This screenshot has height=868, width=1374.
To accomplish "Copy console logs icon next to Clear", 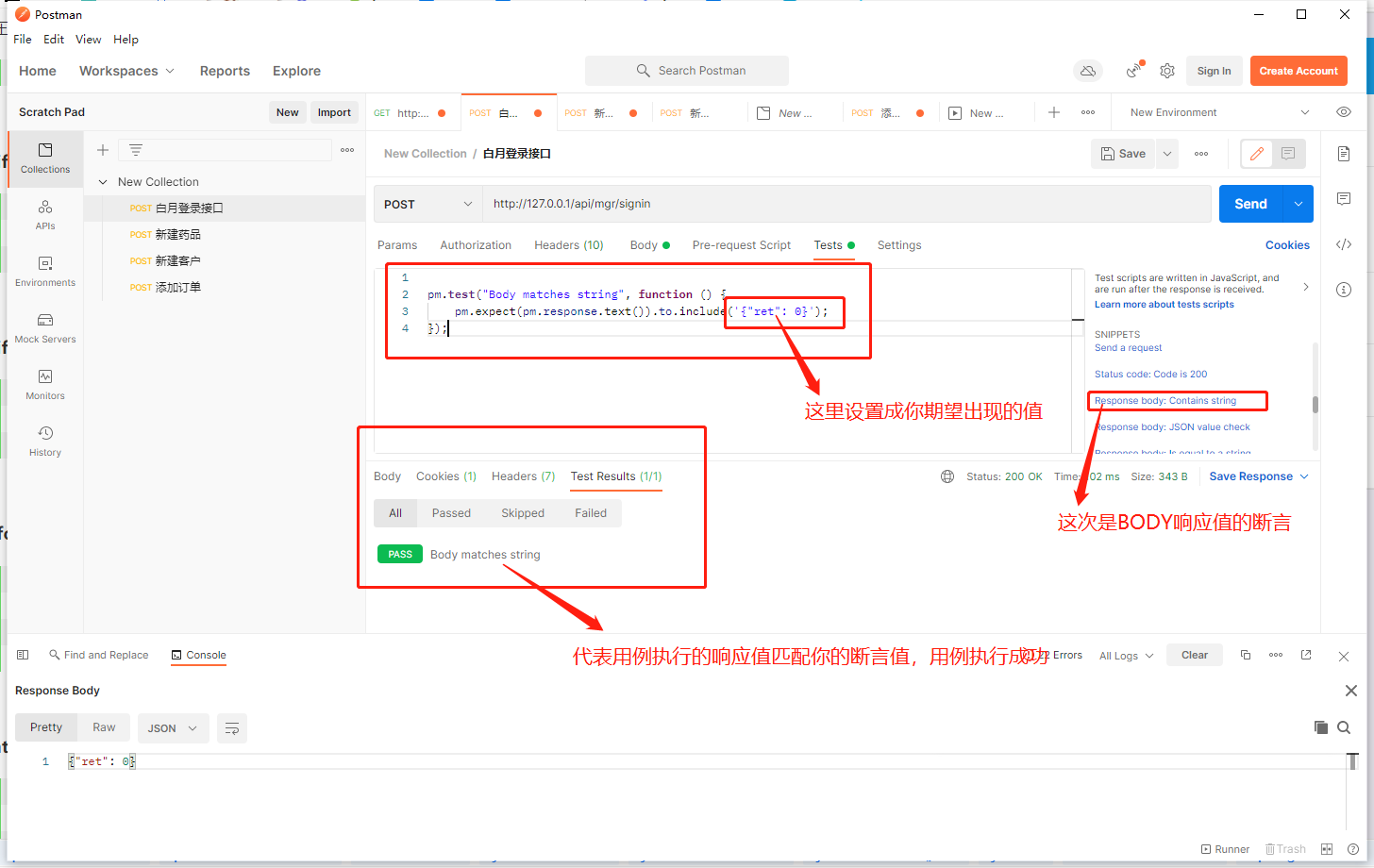I will 1246,655.
